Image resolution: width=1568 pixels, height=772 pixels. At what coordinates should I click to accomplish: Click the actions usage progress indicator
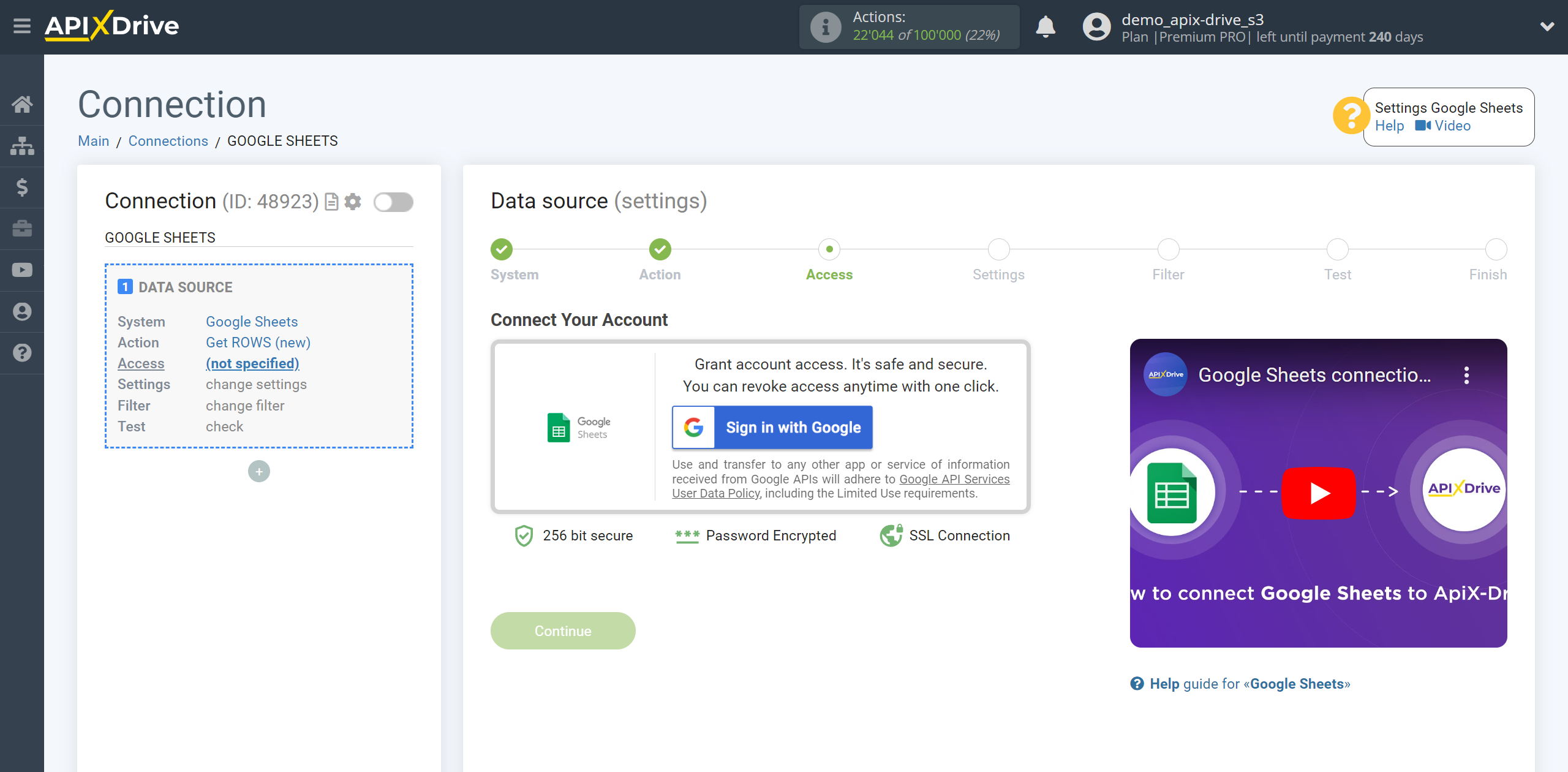tap(911, 27)
